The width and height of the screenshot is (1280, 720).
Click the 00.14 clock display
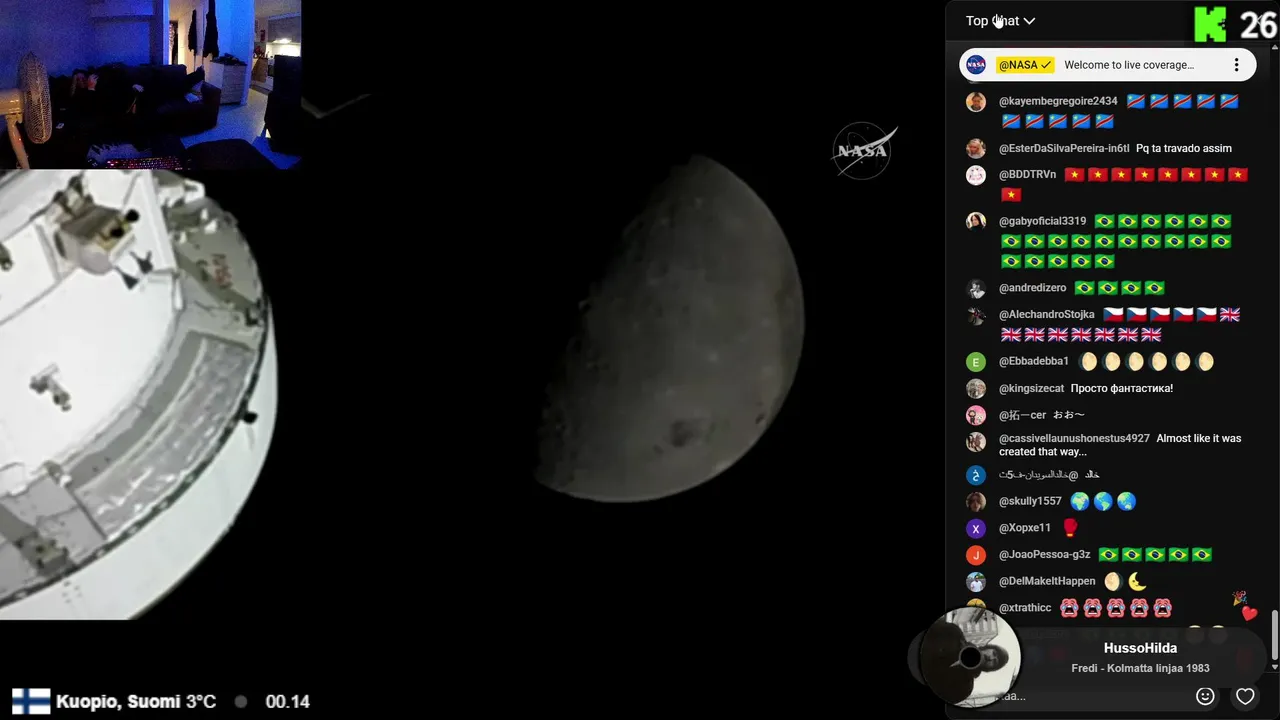(x=288, y=701)
